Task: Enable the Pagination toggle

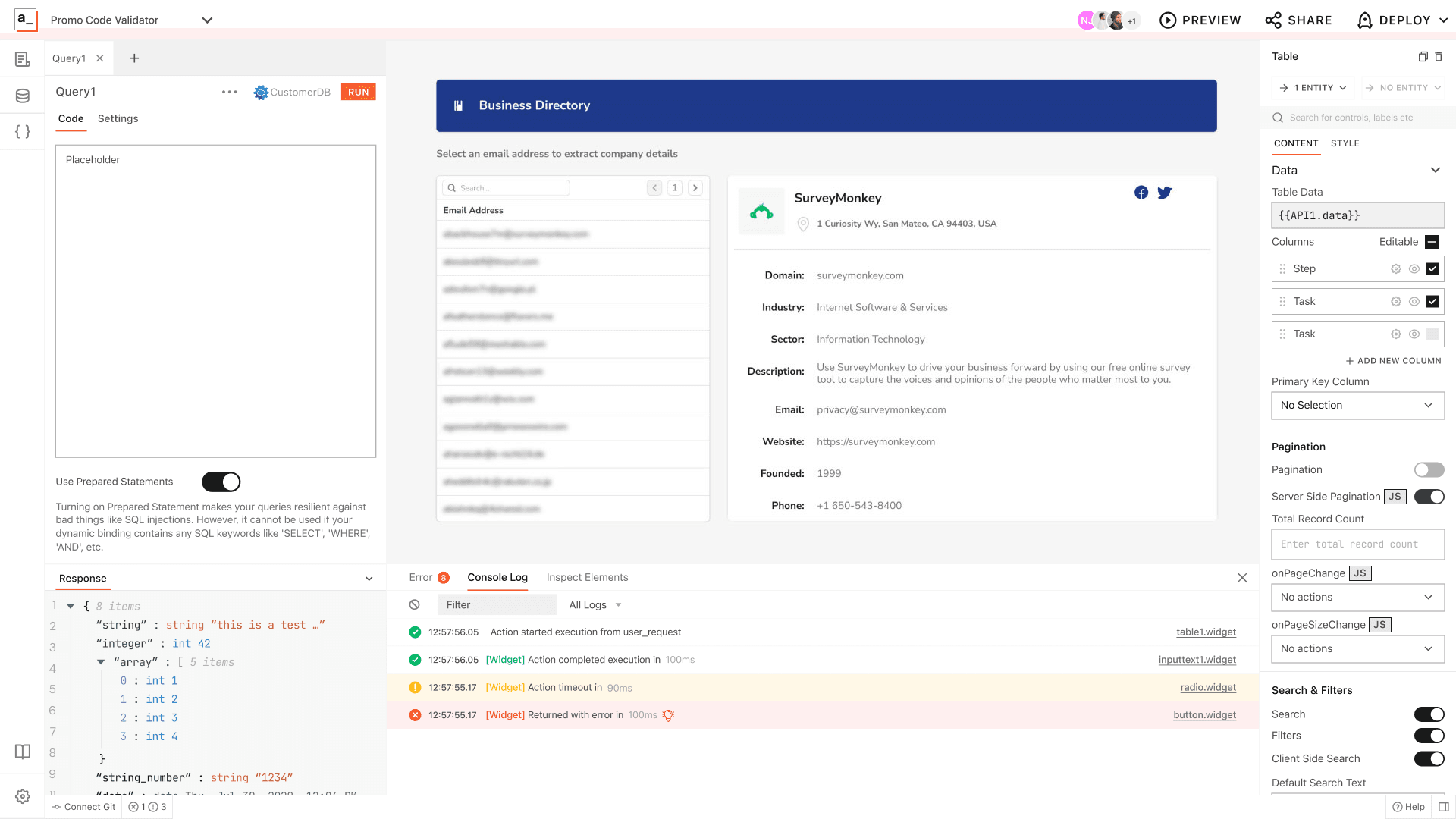Action: [x=1429, y=470]
